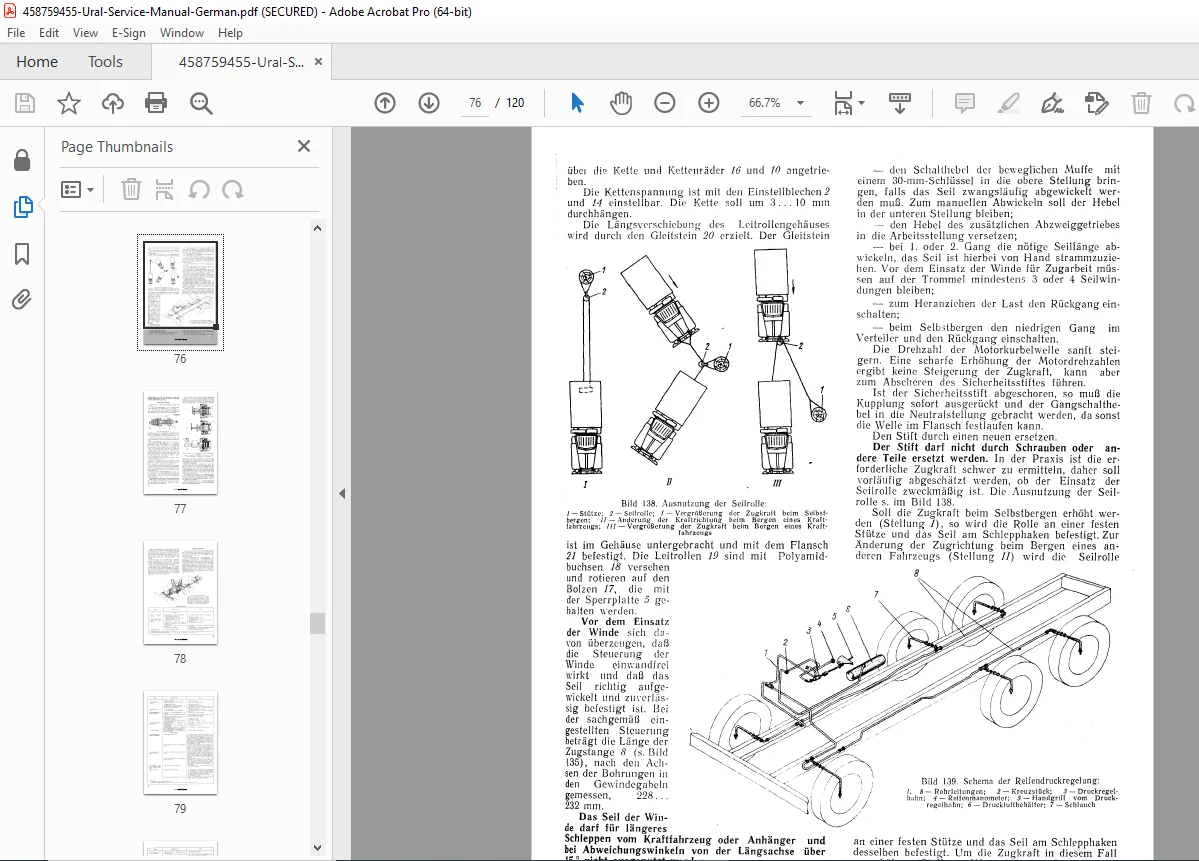
Task: Open the Help menu
Action: pyautogui.click(x=230, y=33)
